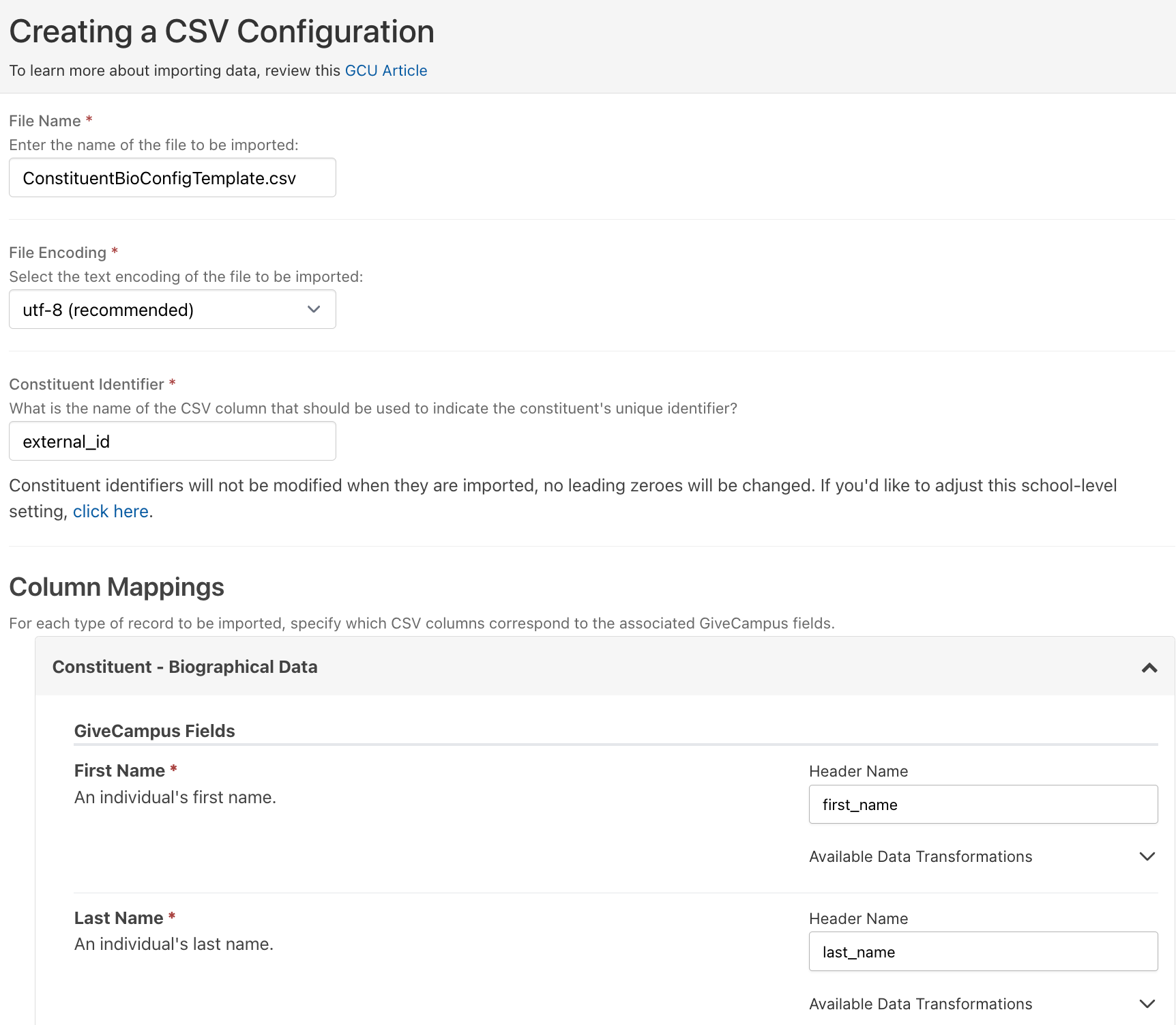Click the File Name input field
This screenshot has width=1176, height=1025.
(172, 178)
